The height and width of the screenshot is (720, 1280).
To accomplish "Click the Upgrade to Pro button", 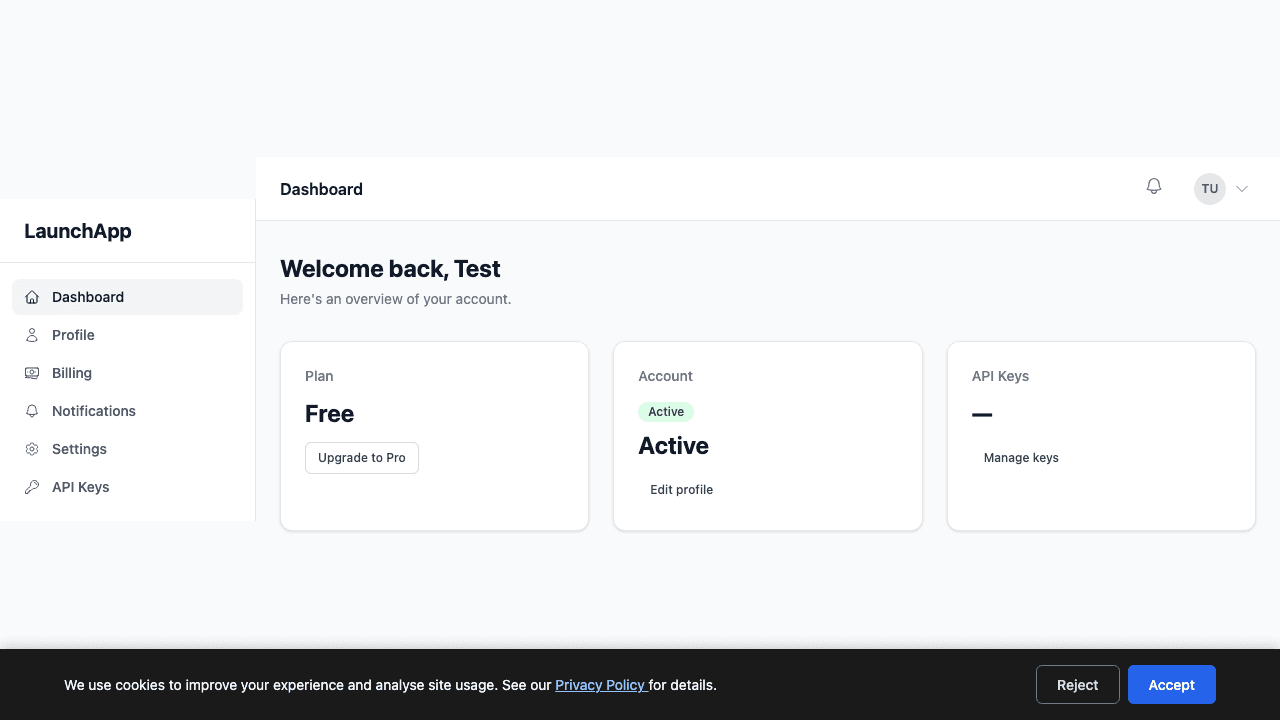I will click(x=361, y=457).
